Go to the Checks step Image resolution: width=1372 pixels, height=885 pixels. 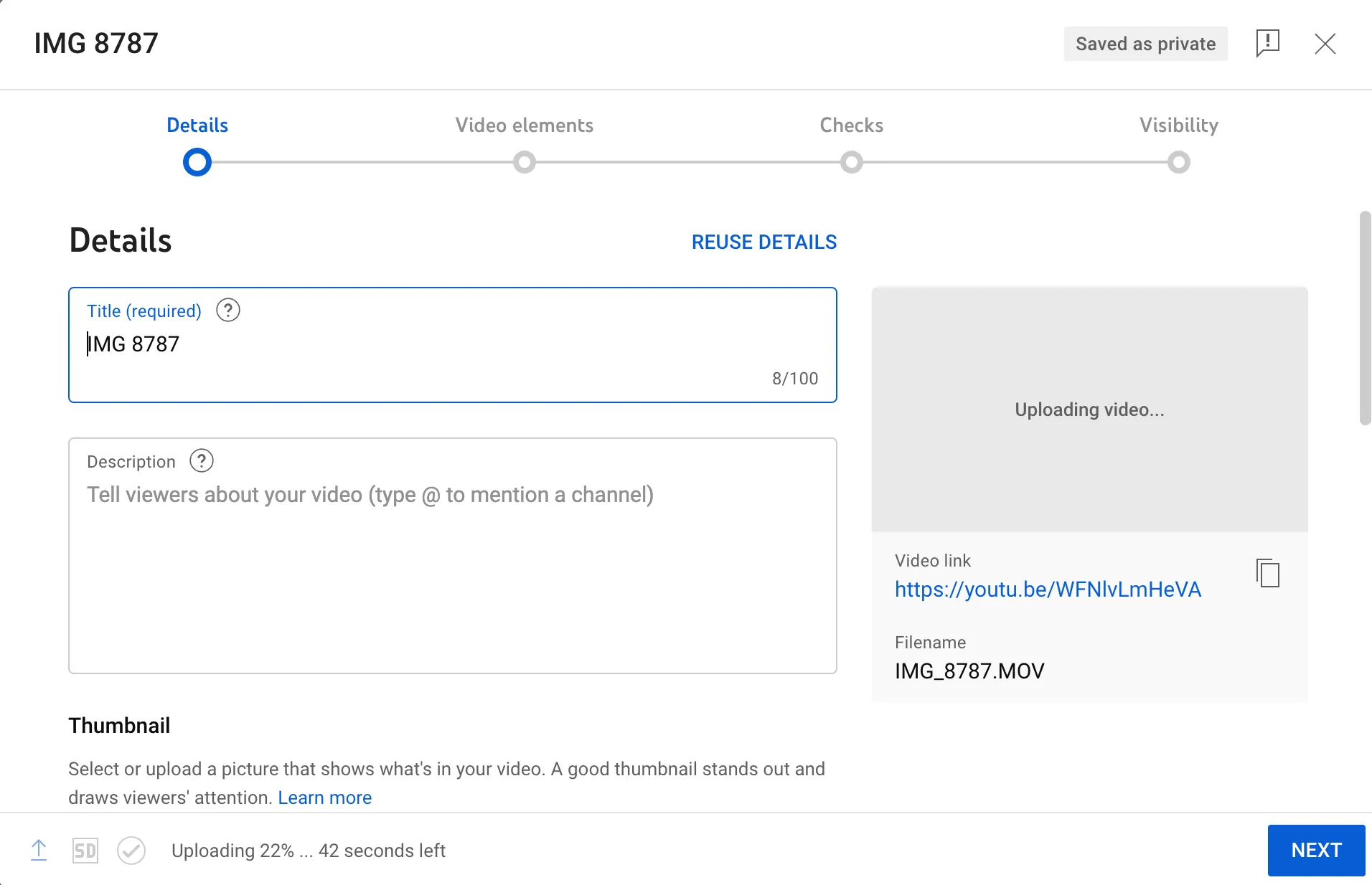(851, 126)
